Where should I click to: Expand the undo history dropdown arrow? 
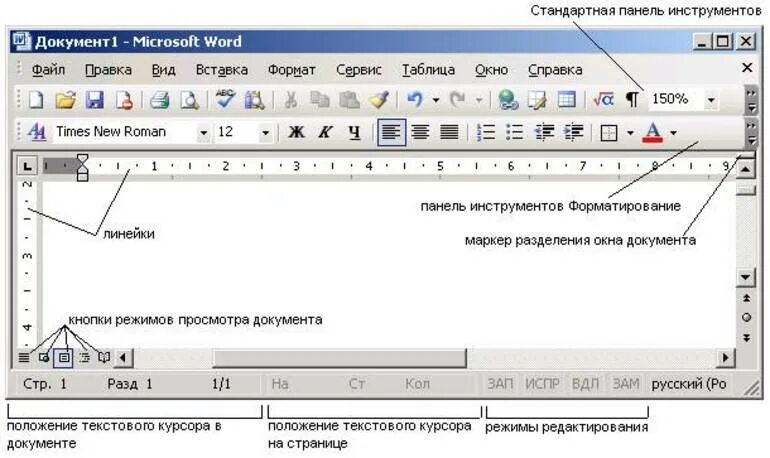436,100
